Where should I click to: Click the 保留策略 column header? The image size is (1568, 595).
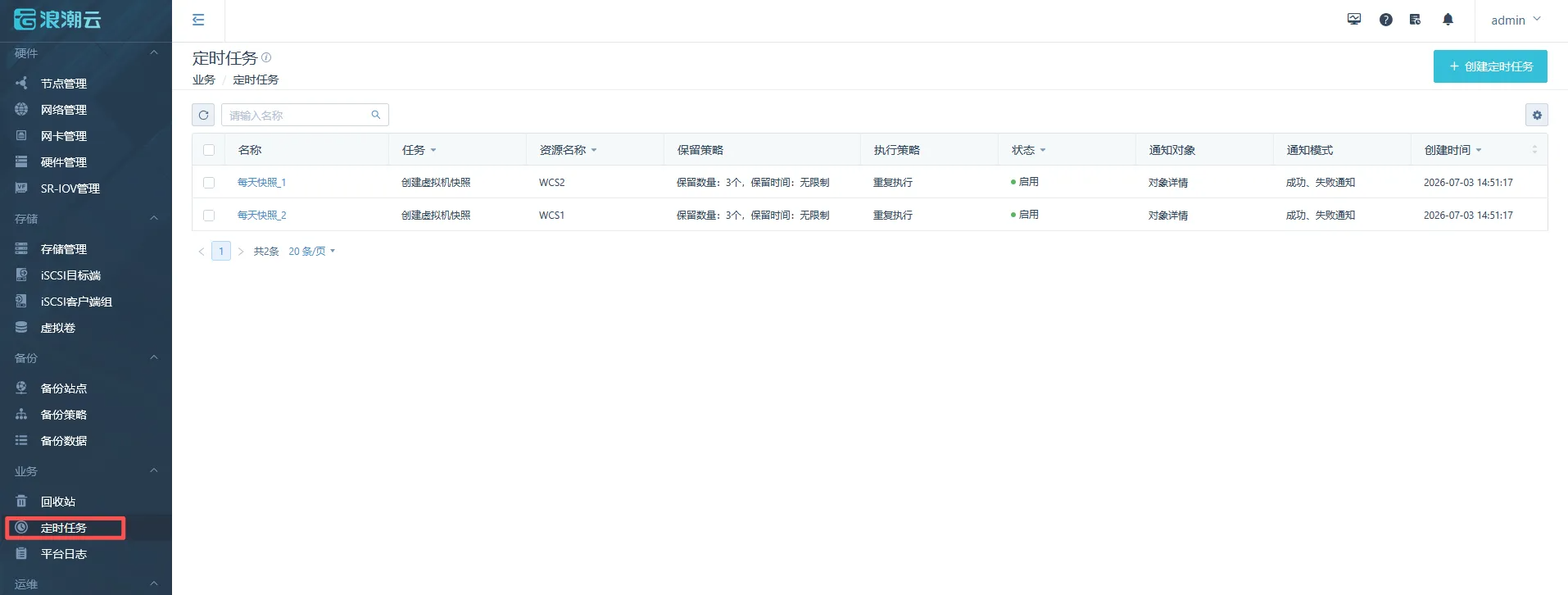click(x=700, y=150)
